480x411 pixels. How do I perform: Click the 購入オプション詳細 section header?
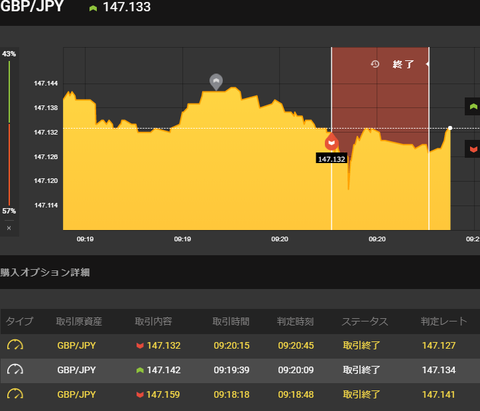(x=45, y=272)
